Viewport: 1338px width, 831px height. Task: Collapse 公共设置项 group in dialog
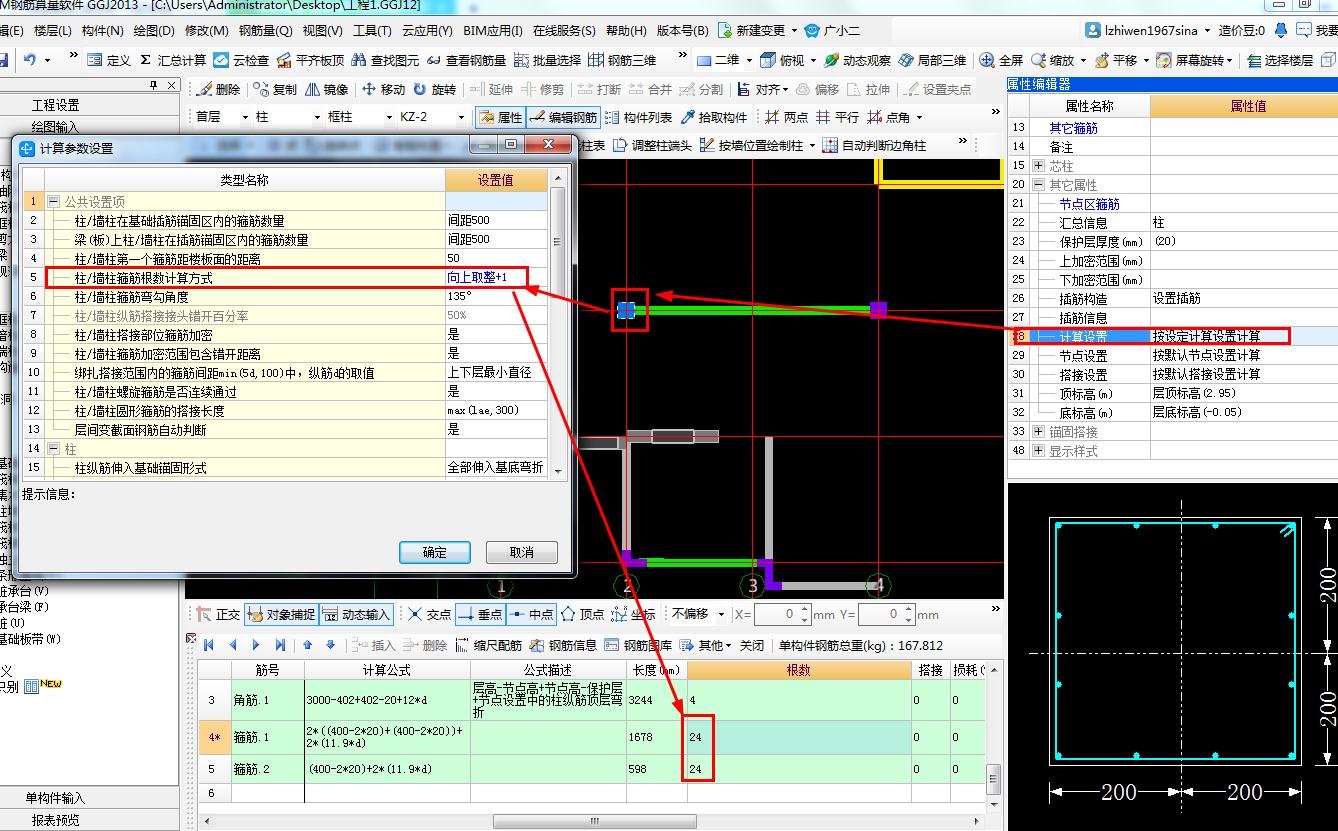pos(54,201)
